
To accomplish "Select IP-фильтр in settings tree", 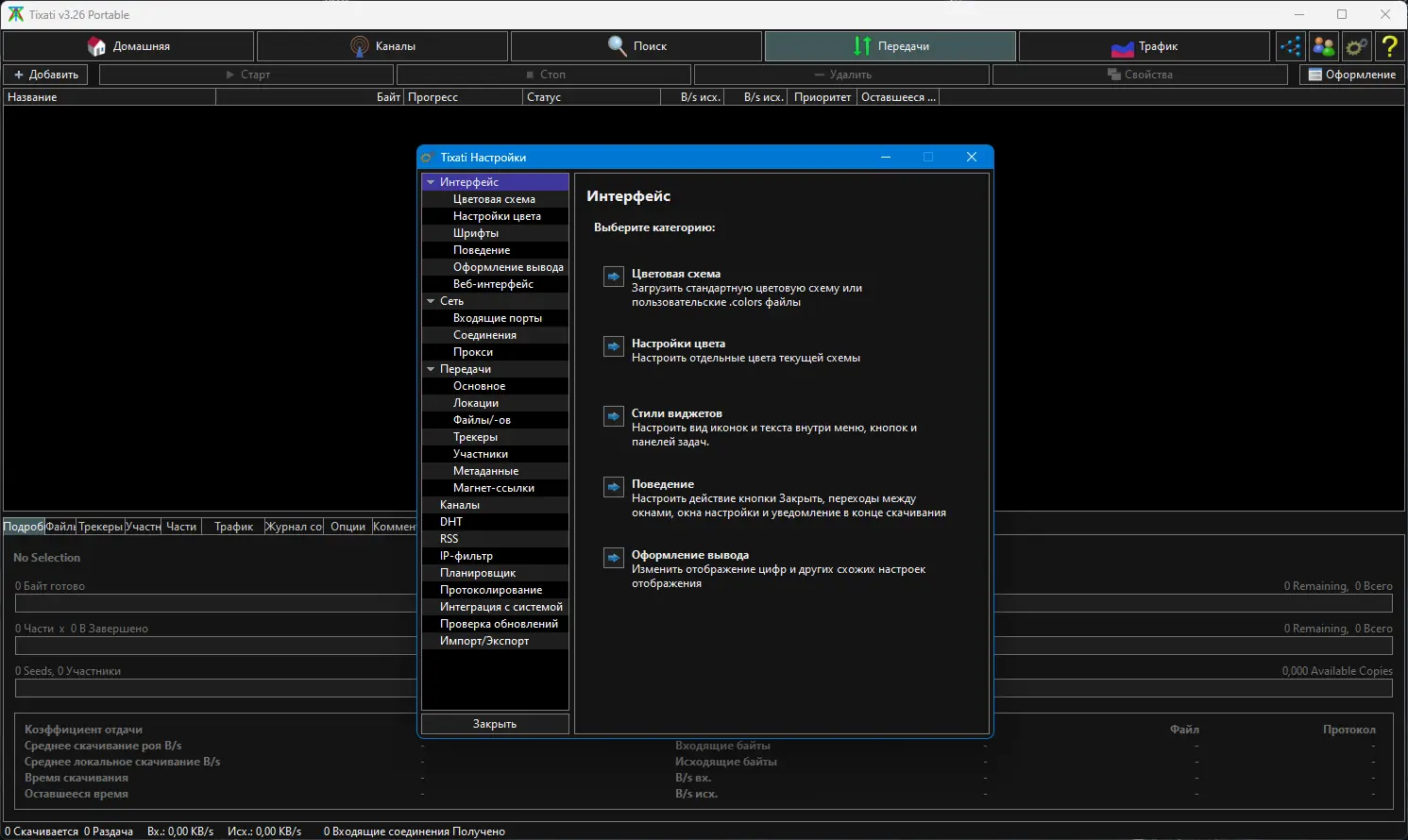I will pyautogui.click(x=467, y=556).
